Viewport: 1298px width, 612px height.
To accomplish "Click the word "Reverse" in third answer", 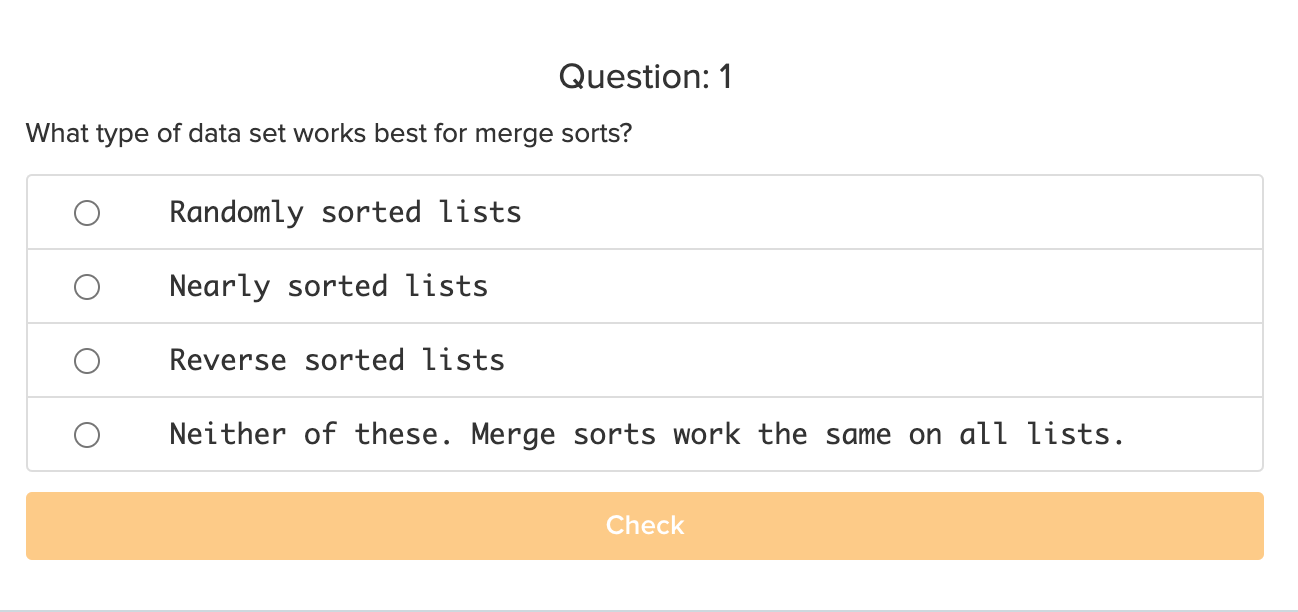I will click(228, 360).
